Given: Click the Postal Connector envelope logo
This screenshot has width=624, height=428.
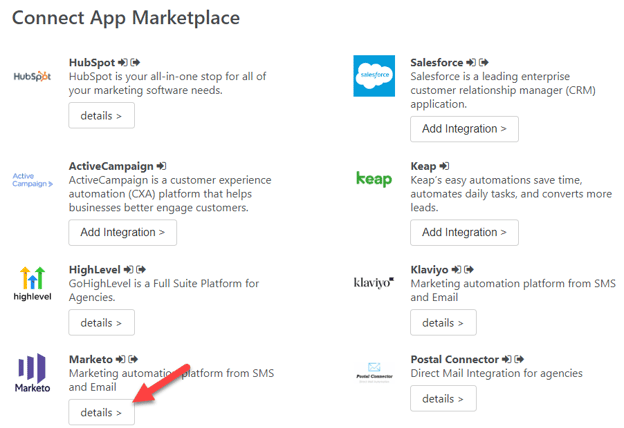Looking at the screenshot, I should [374, 373].
